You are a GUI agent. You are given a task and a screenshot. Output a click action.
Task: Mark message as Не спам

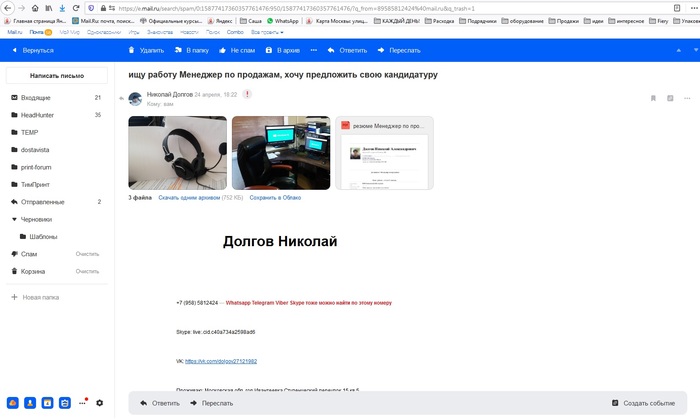237,50
